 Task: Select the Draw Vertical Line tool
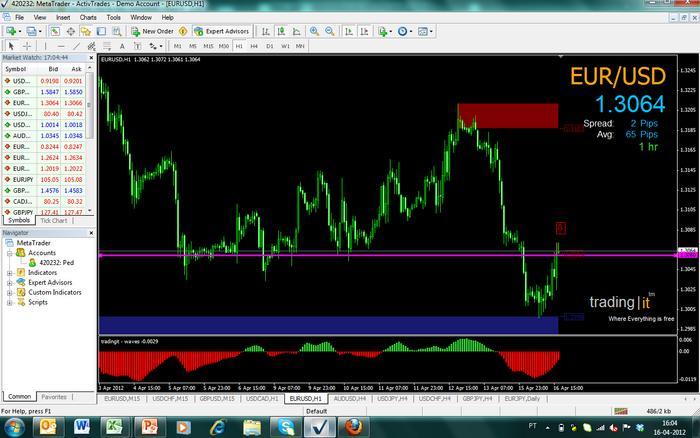[45, 46]
